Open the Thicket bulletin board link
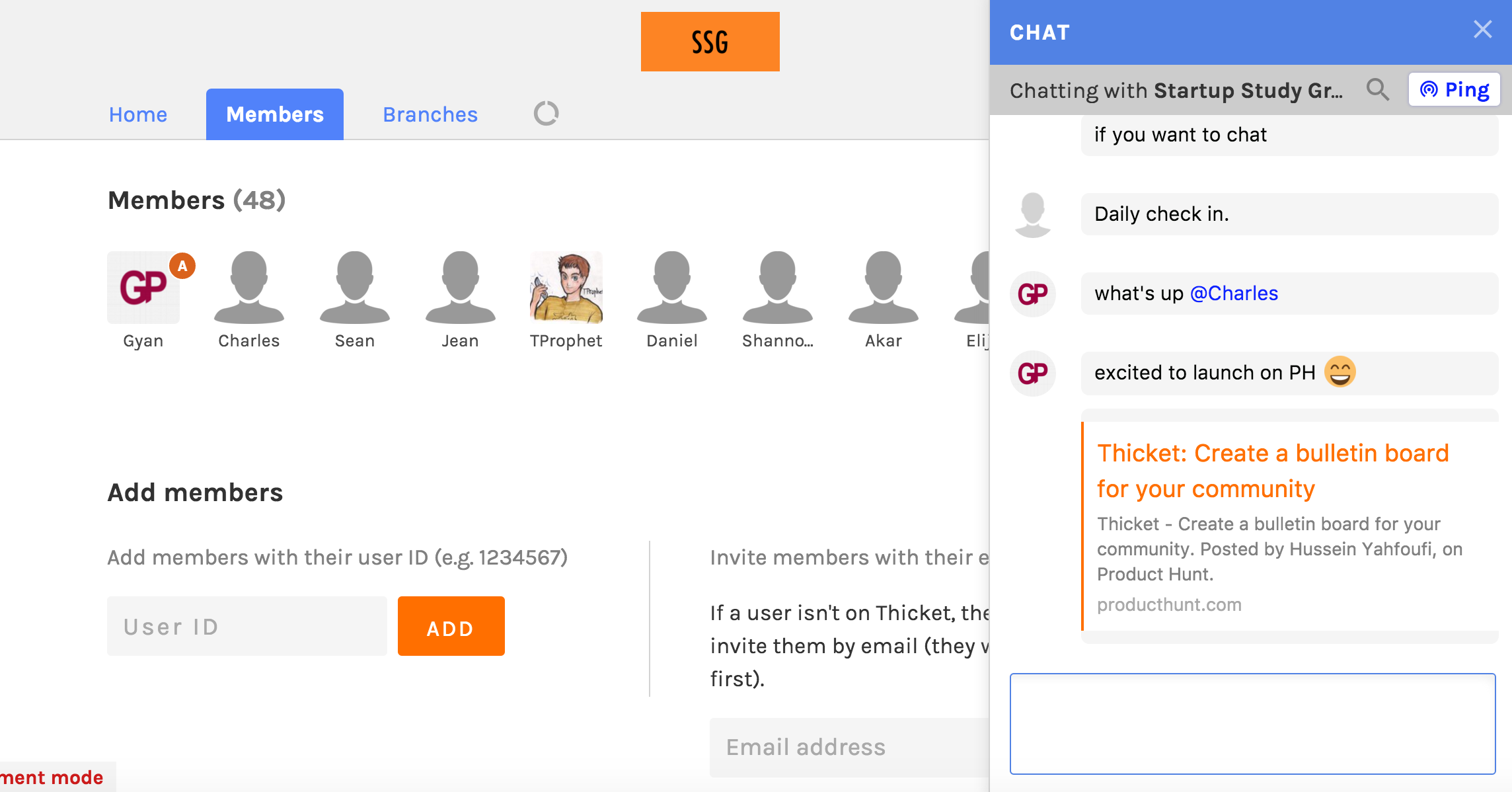 1272,471
